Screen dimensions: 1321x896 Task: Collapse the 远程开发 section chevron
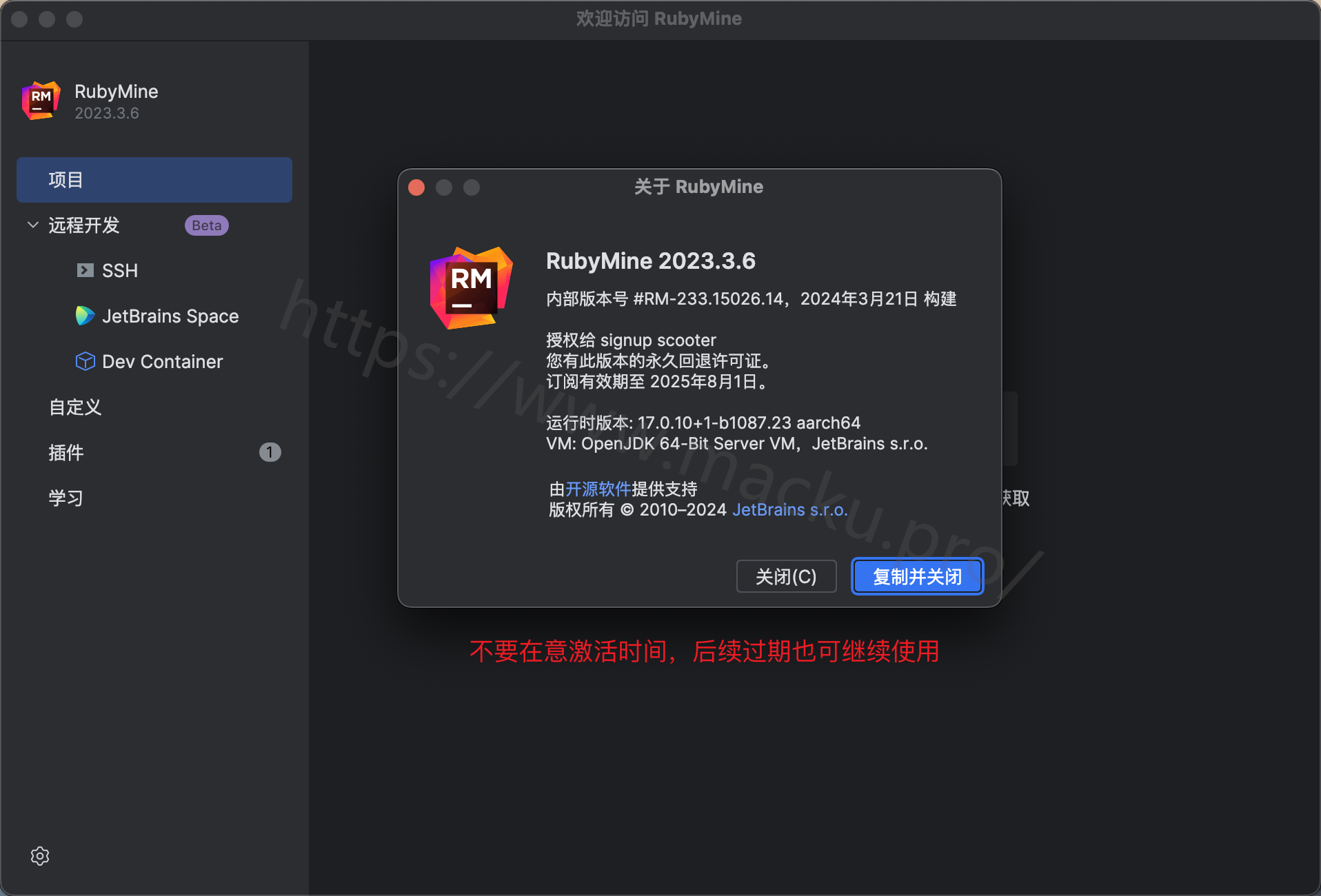coord(32,225)
